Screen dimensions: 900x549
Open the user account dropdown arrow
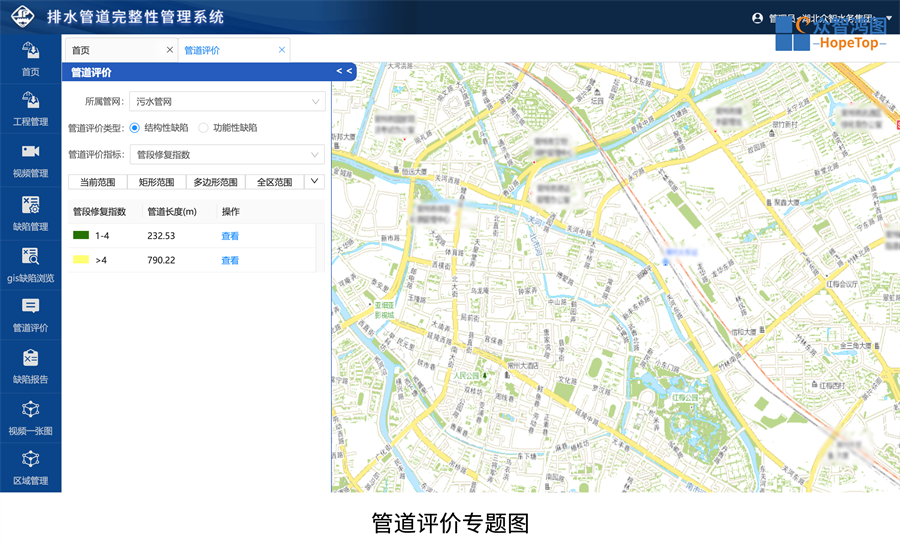(889, 18)
